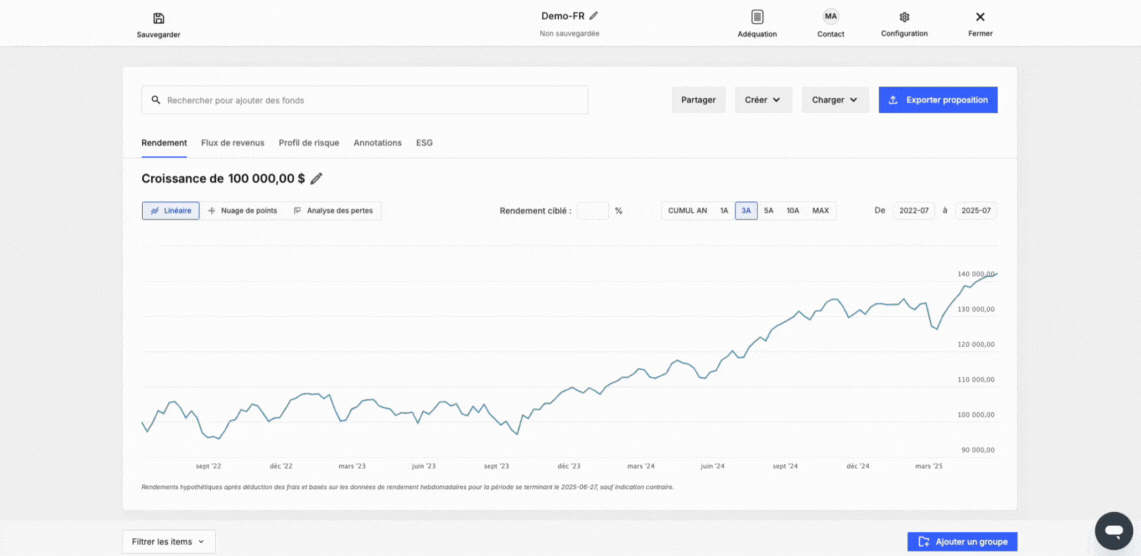Switch to the ESG tab
The height and width of the screenshot is (556, 1141).
[x=424, y=143]
